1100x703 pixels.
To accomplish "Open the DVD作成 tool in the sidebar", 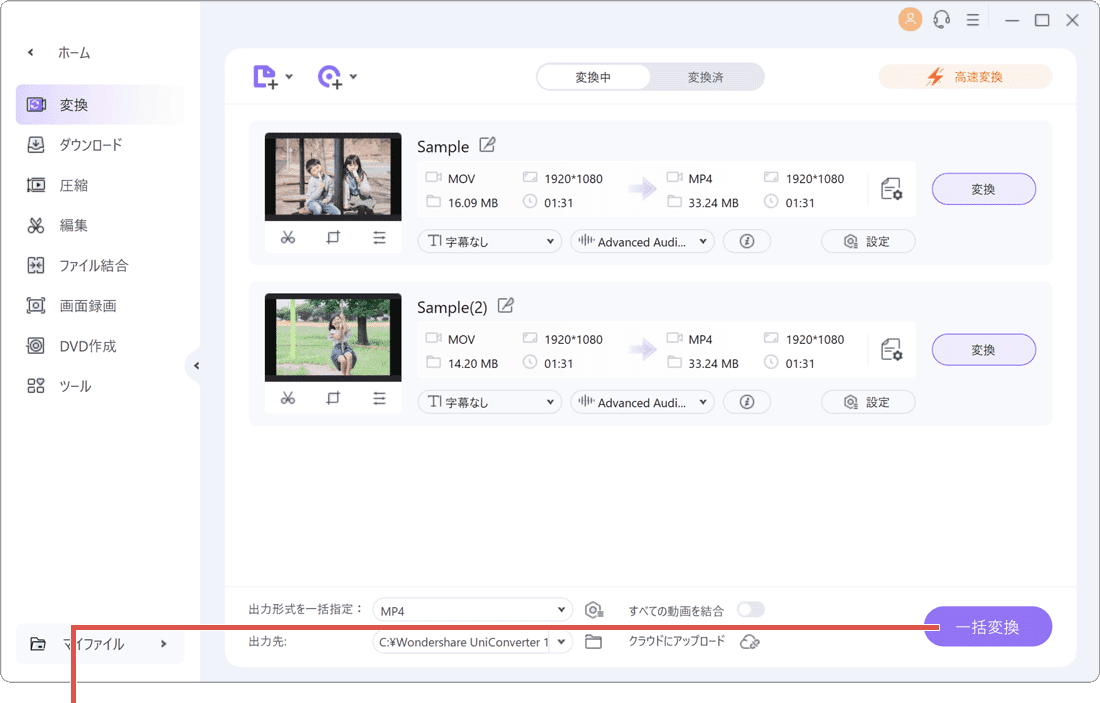I will click(x=88, y=345).
